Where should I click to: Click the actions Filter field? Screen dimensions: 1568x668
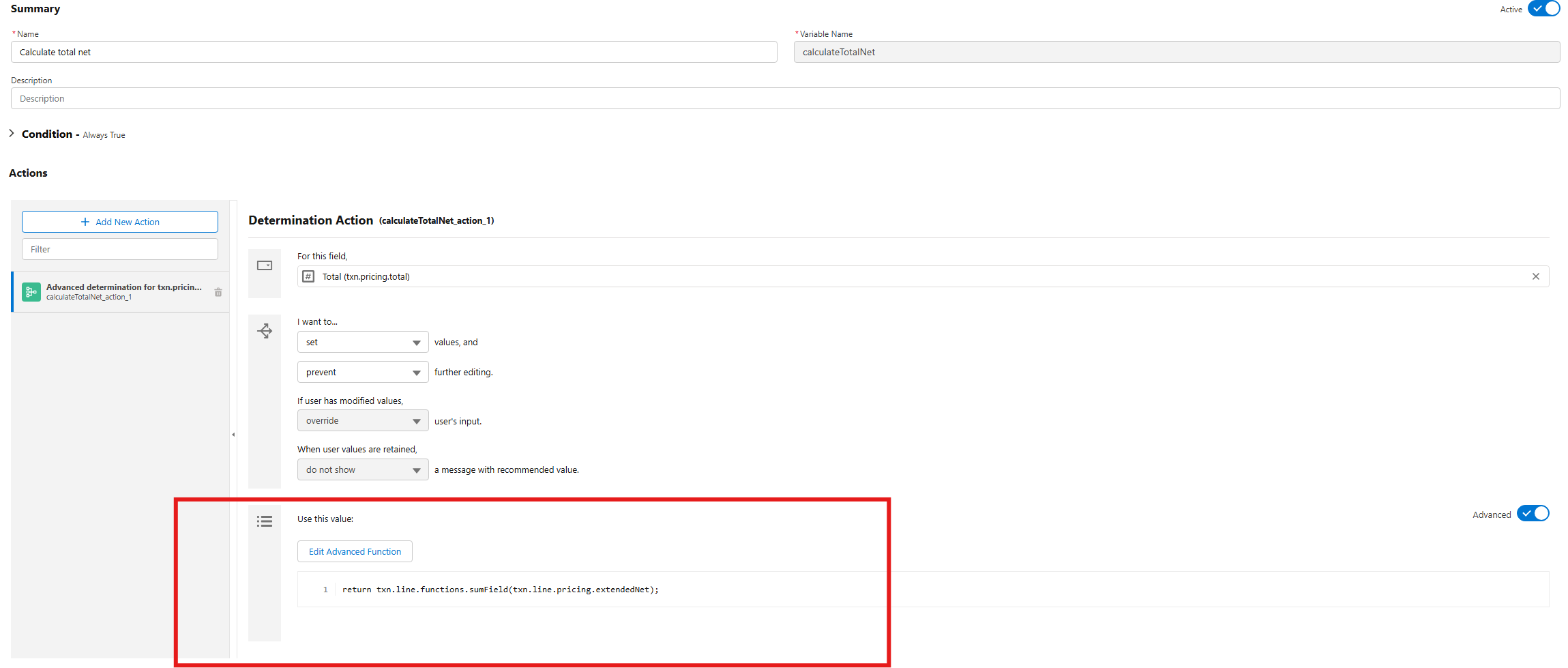pyautogui.click(x=120, y=249)
